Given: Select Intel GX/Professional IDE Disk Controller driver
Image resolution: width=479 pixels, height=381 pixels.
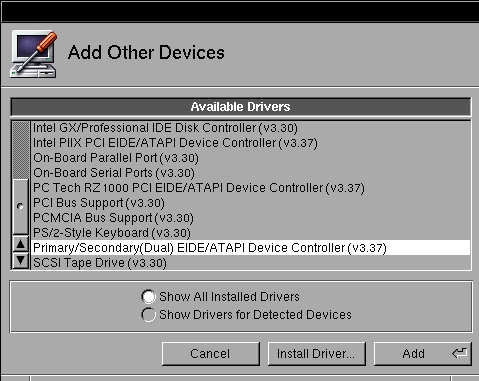Looking at the screenshot, I should 251,128.
